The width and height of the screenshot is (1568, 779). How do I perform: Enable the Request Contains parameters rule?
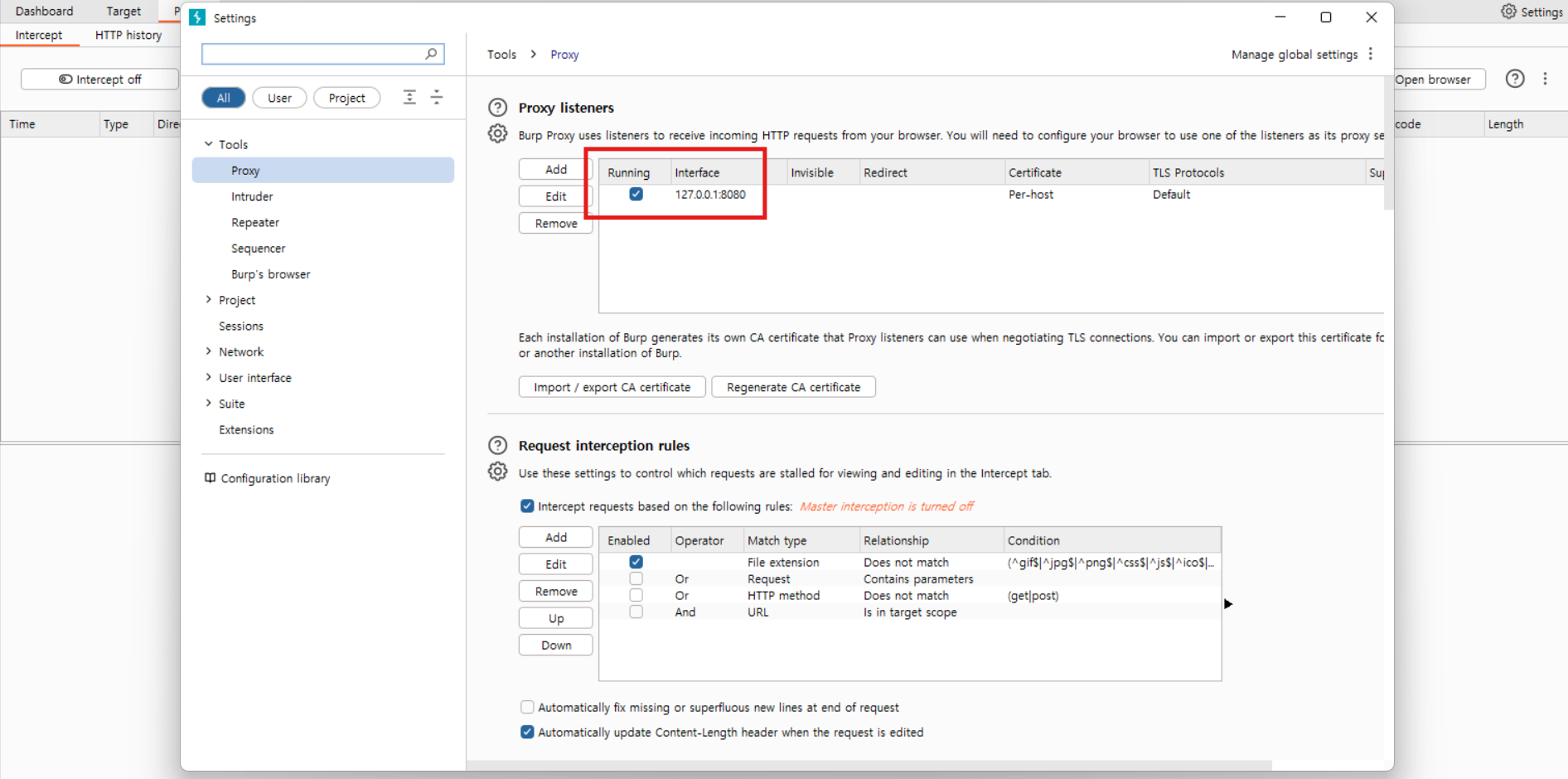click(636, 578)
